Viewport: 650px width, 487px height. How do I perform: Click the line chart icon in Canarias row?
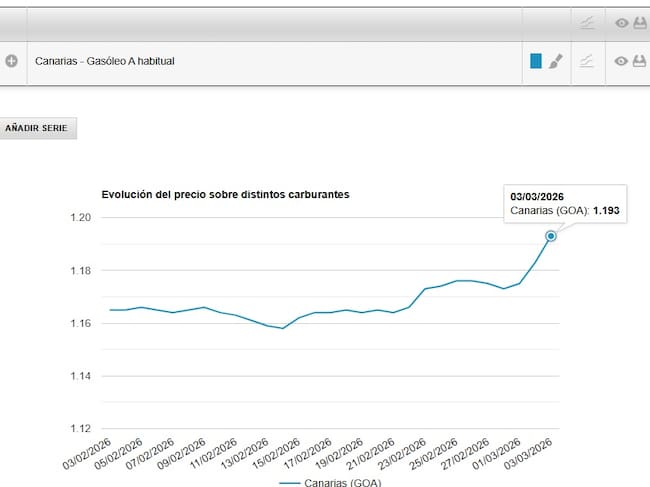(x=587, y=62)
